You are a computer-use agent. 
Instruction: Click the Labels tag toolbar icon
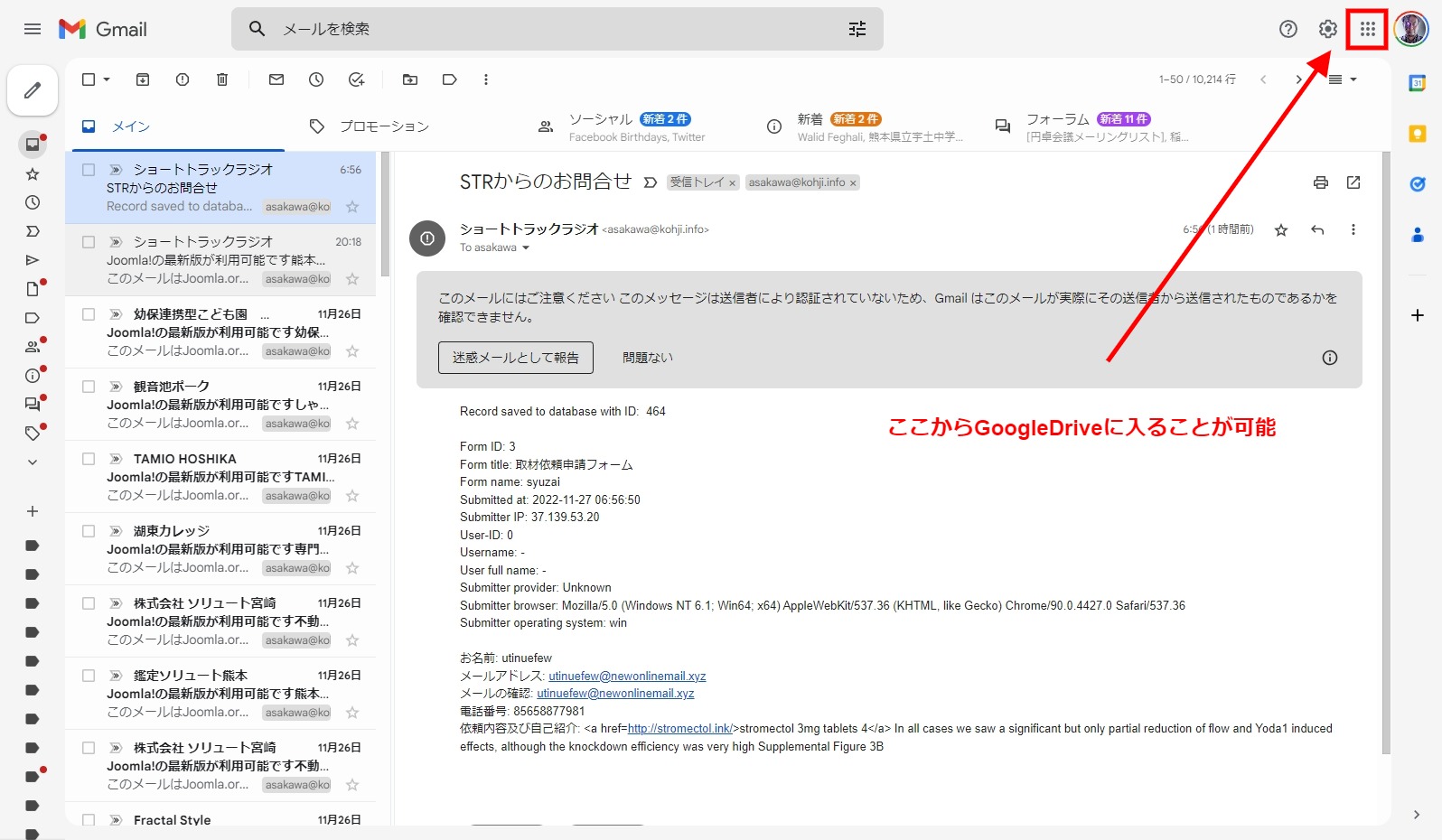point(450,79)
